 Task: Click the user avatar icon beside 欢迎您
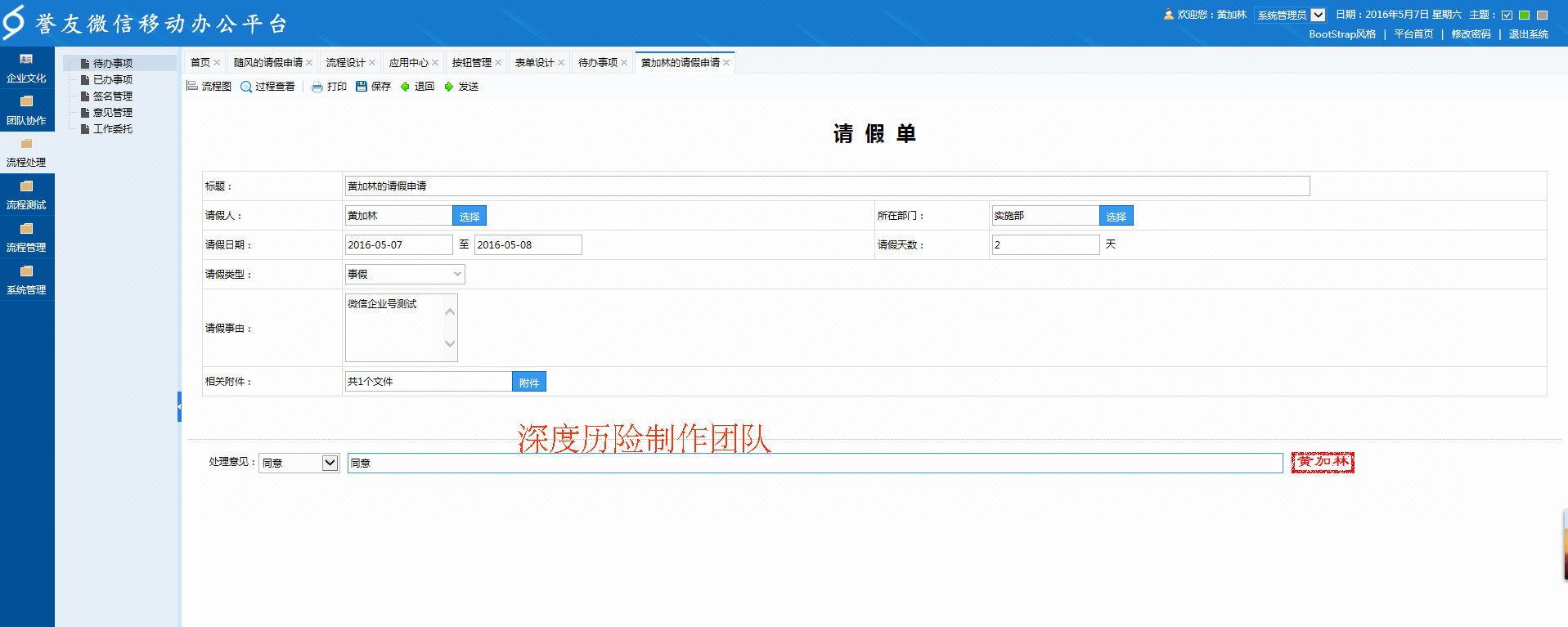pyautogui.click(x=1169, y=14)
